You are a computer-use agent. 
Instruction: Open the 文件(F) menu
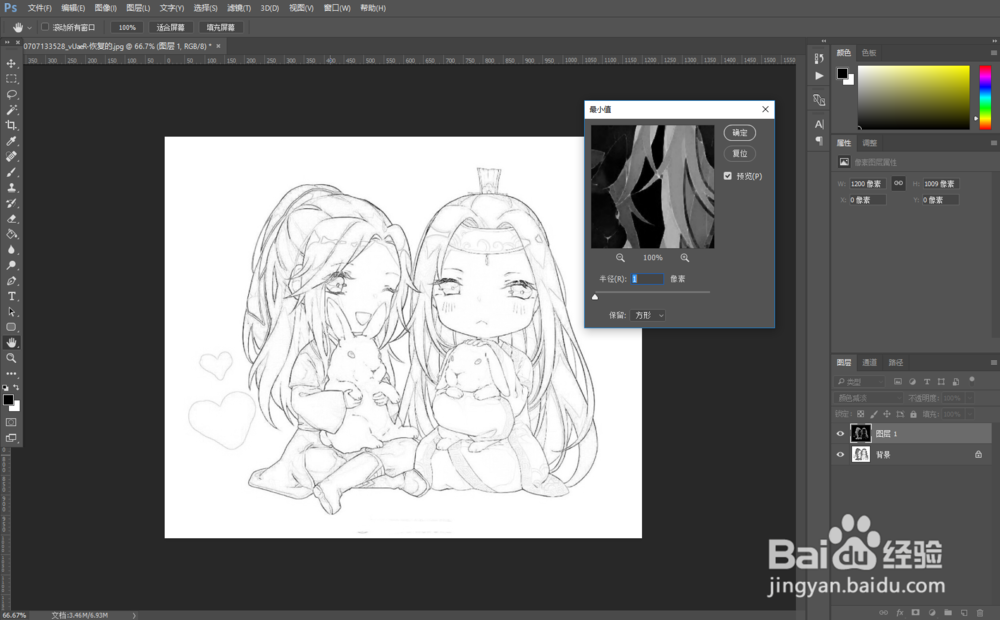click(x=40, y=8)
